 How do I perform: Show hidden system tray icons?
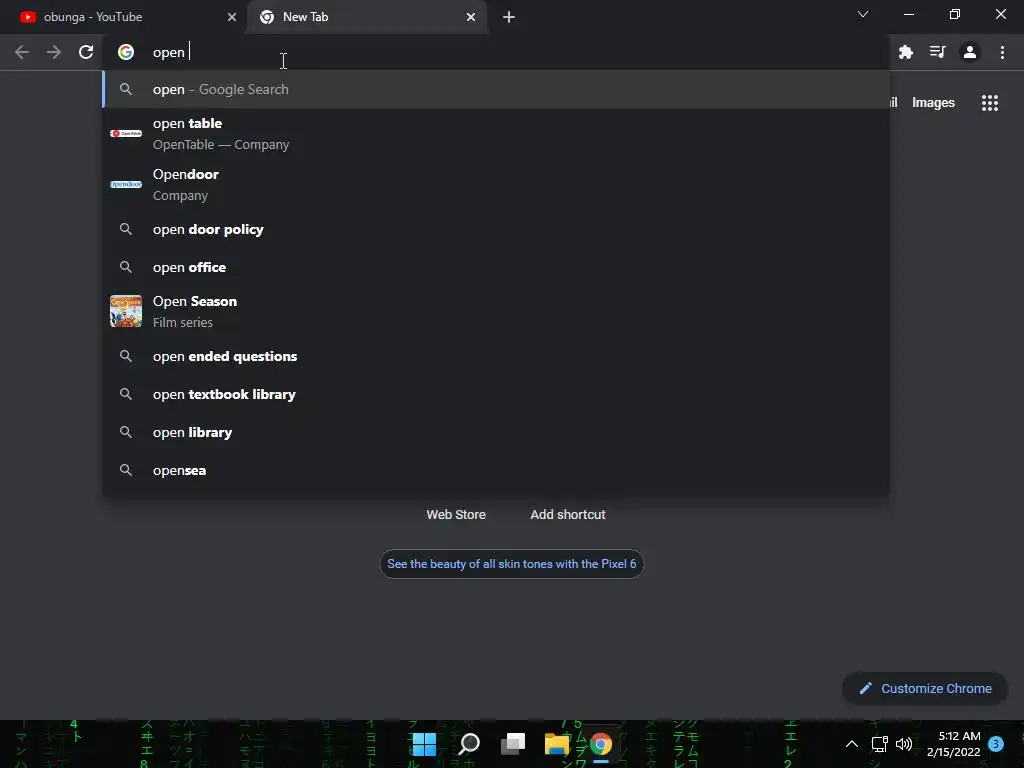point(852,744)
